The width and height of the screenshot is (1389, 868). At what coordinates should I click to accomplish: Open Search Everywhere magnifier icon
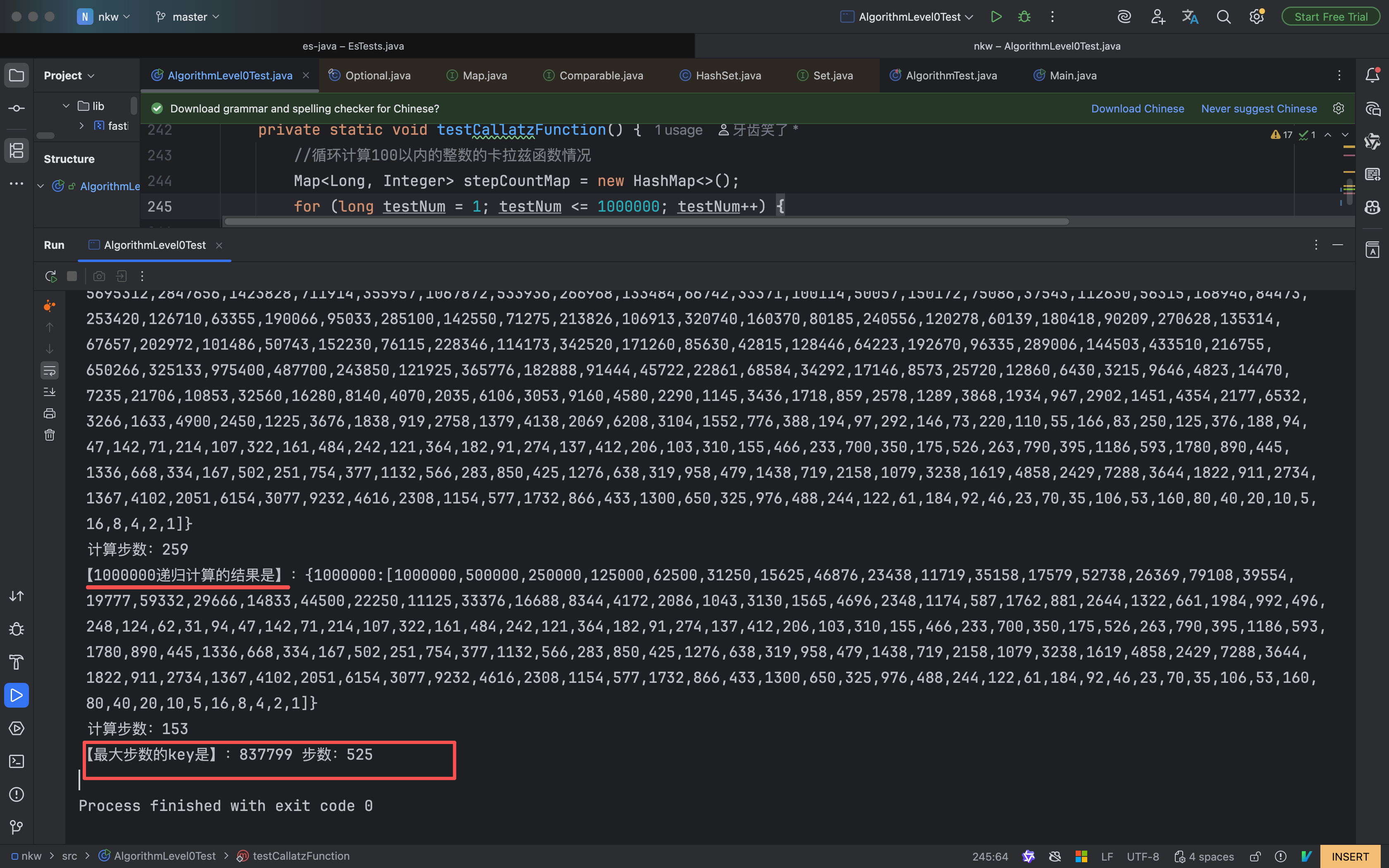pyautogui.click(x=1223, y=17)
